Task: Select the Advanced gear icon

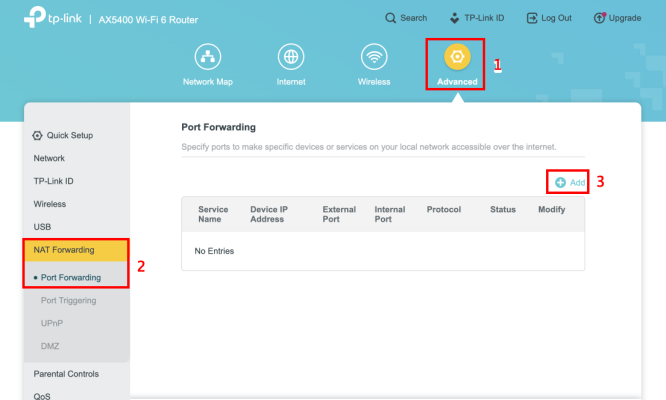Action: [457, 56]
